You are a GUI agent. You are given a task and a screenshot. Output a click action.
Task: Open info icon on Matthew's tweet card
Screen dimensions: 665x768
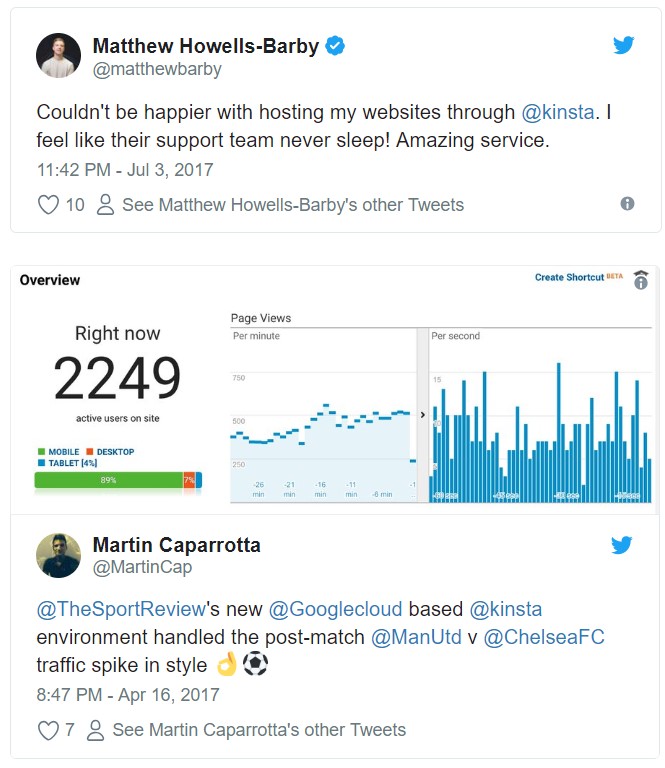627,204
